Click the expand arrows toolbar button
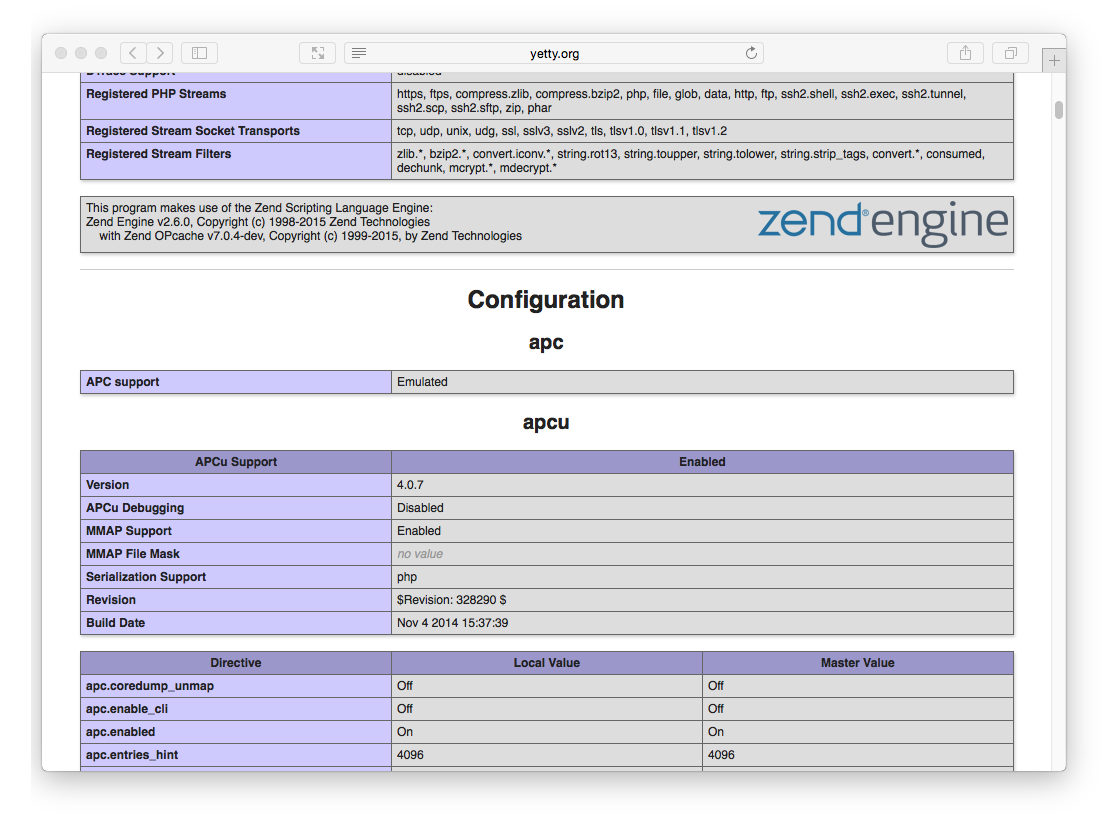Screen dimensions: 1108x821 click(317, 53)
